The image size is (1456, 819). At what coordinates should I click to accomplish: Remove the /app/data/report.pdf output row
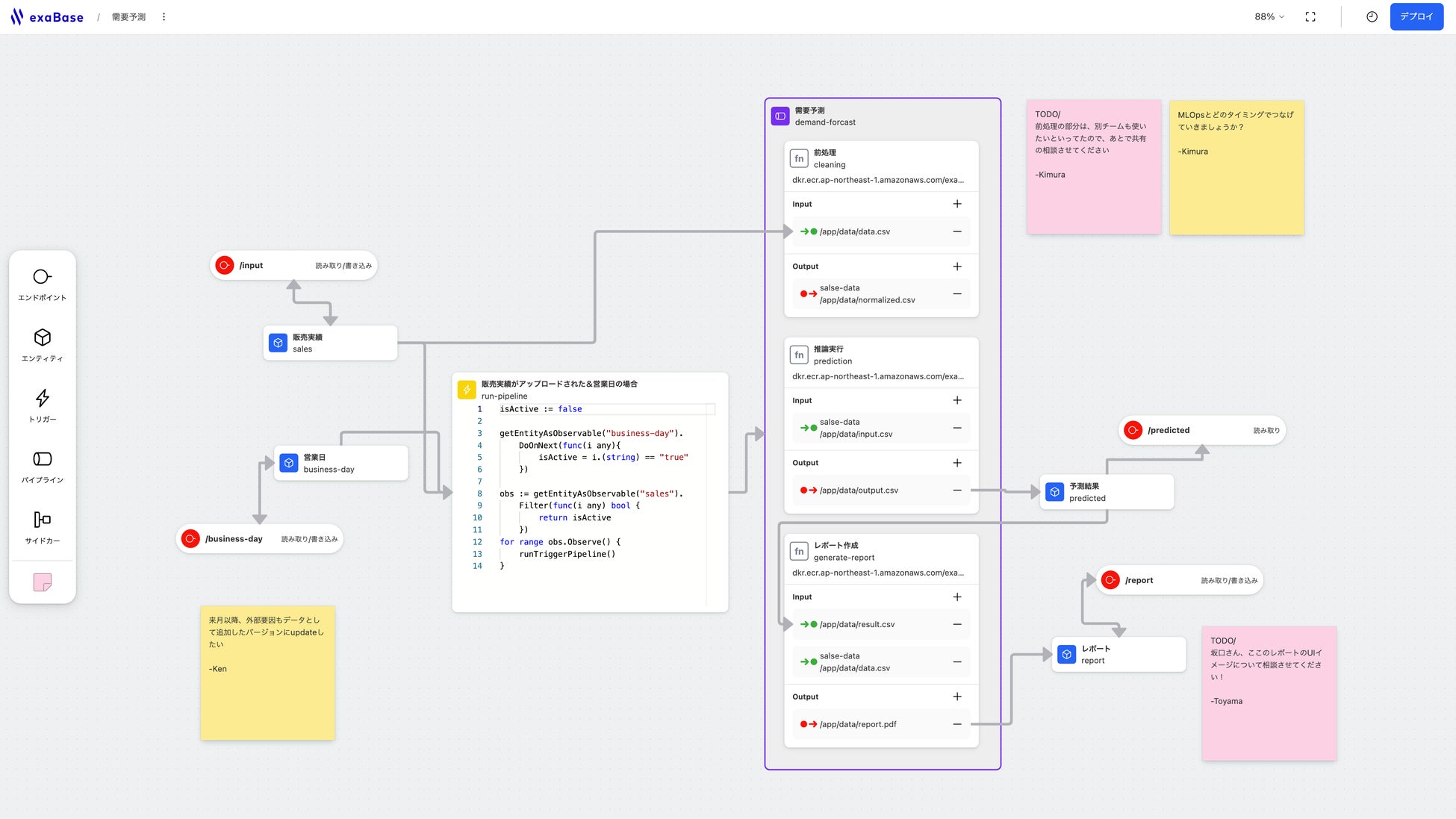click(x=956, y=724)
